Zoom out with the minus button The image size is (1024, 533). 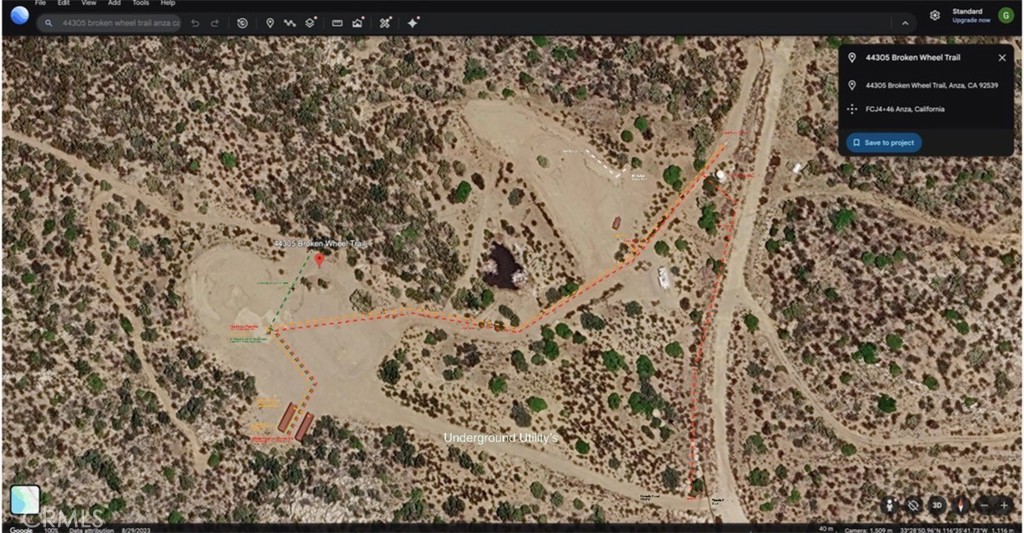[984, 505]
